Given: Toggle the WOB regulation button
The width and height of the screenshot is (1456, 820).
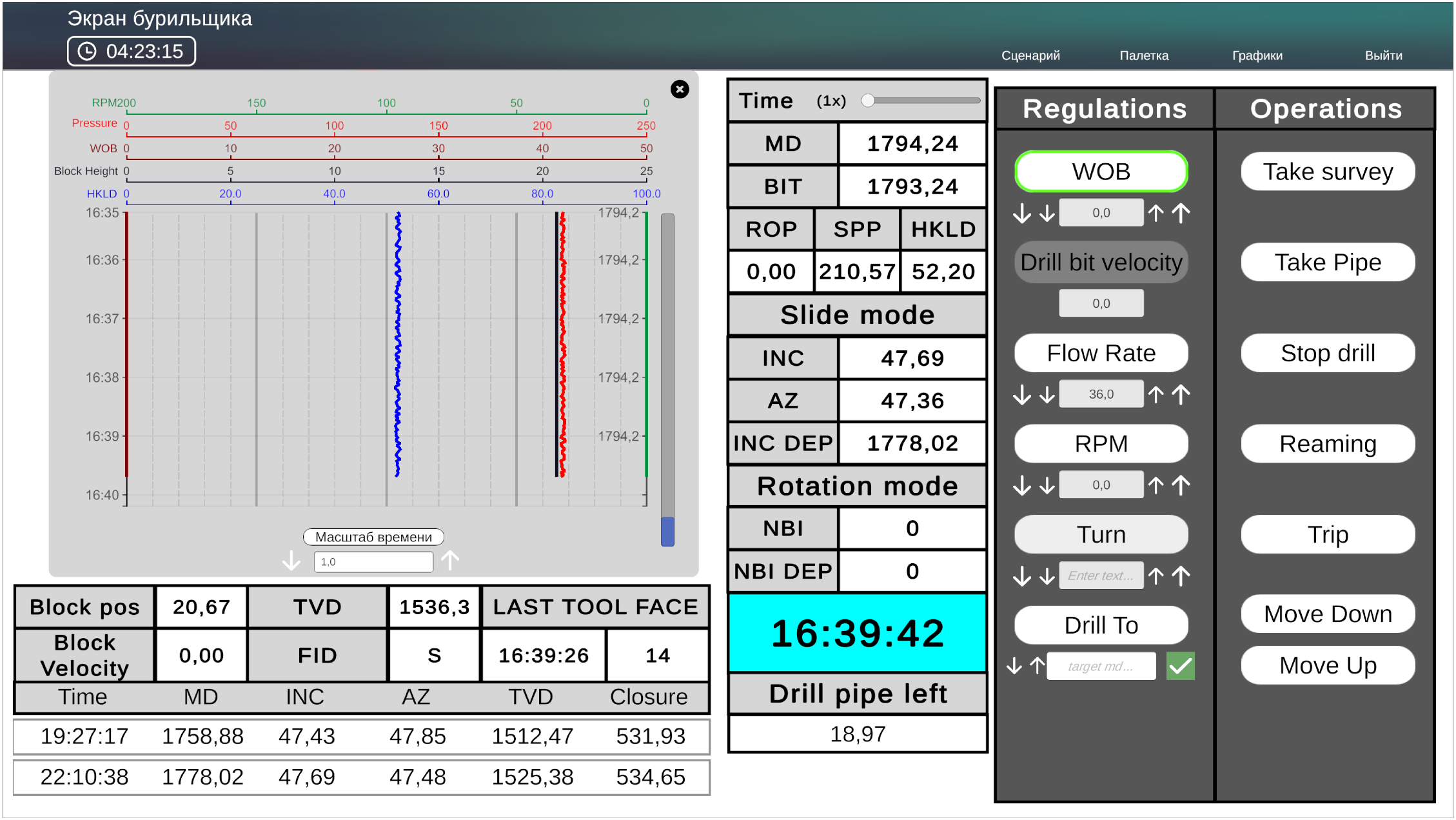Looking at the screenshot, I should pyautogui.click(x=1101, y=172).
